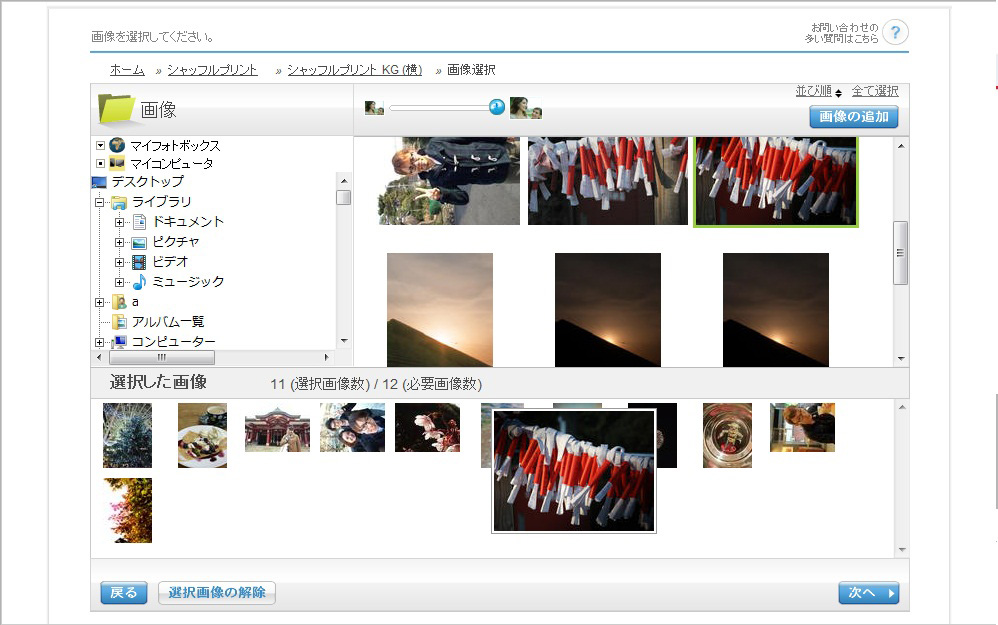This screenshot has width=998, height=625.
Task: Click the デスクトップ desktop icon
Action: [x=99, y=182]
